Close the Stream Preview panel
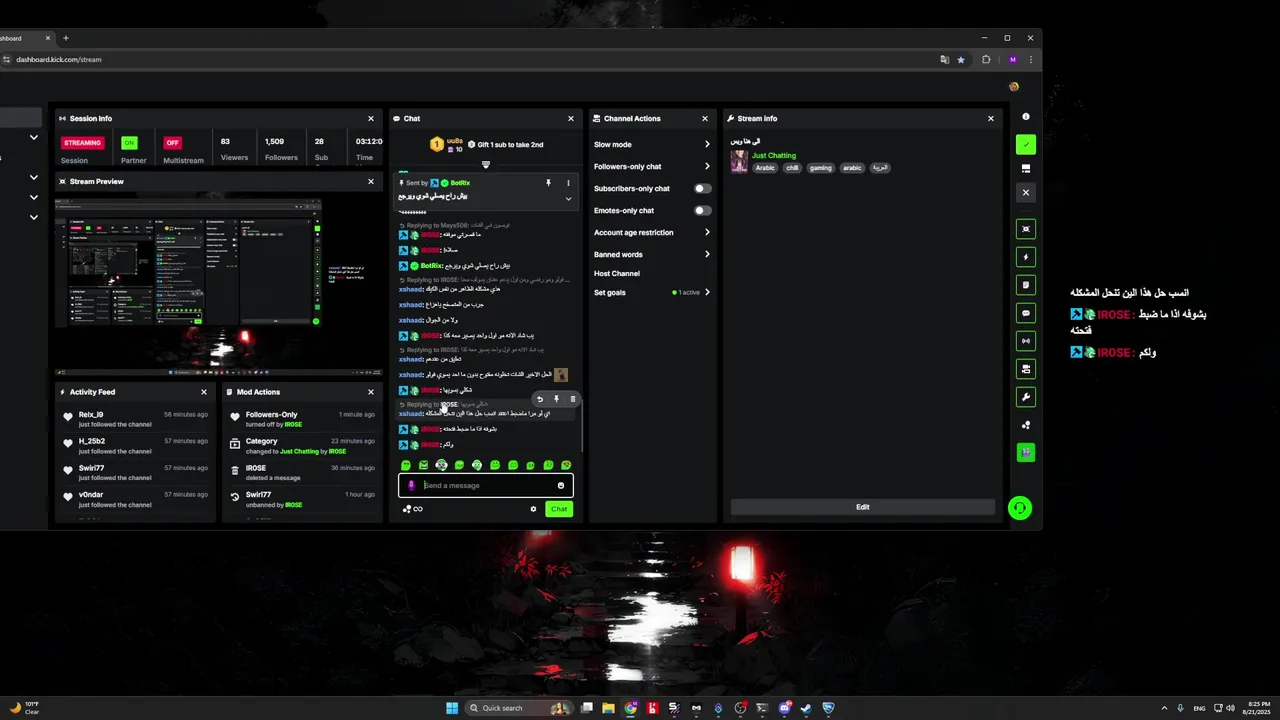1280x720 pixels. 371,181
